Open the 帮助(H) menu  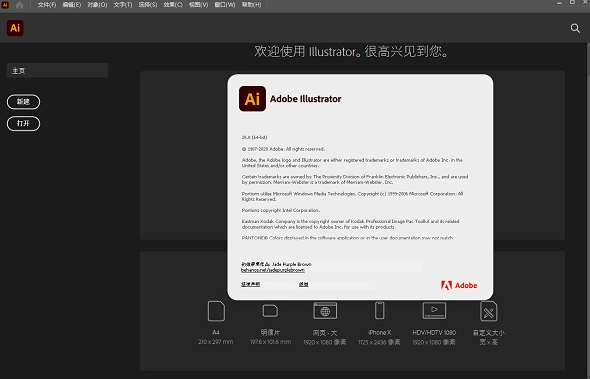point(251,5)
